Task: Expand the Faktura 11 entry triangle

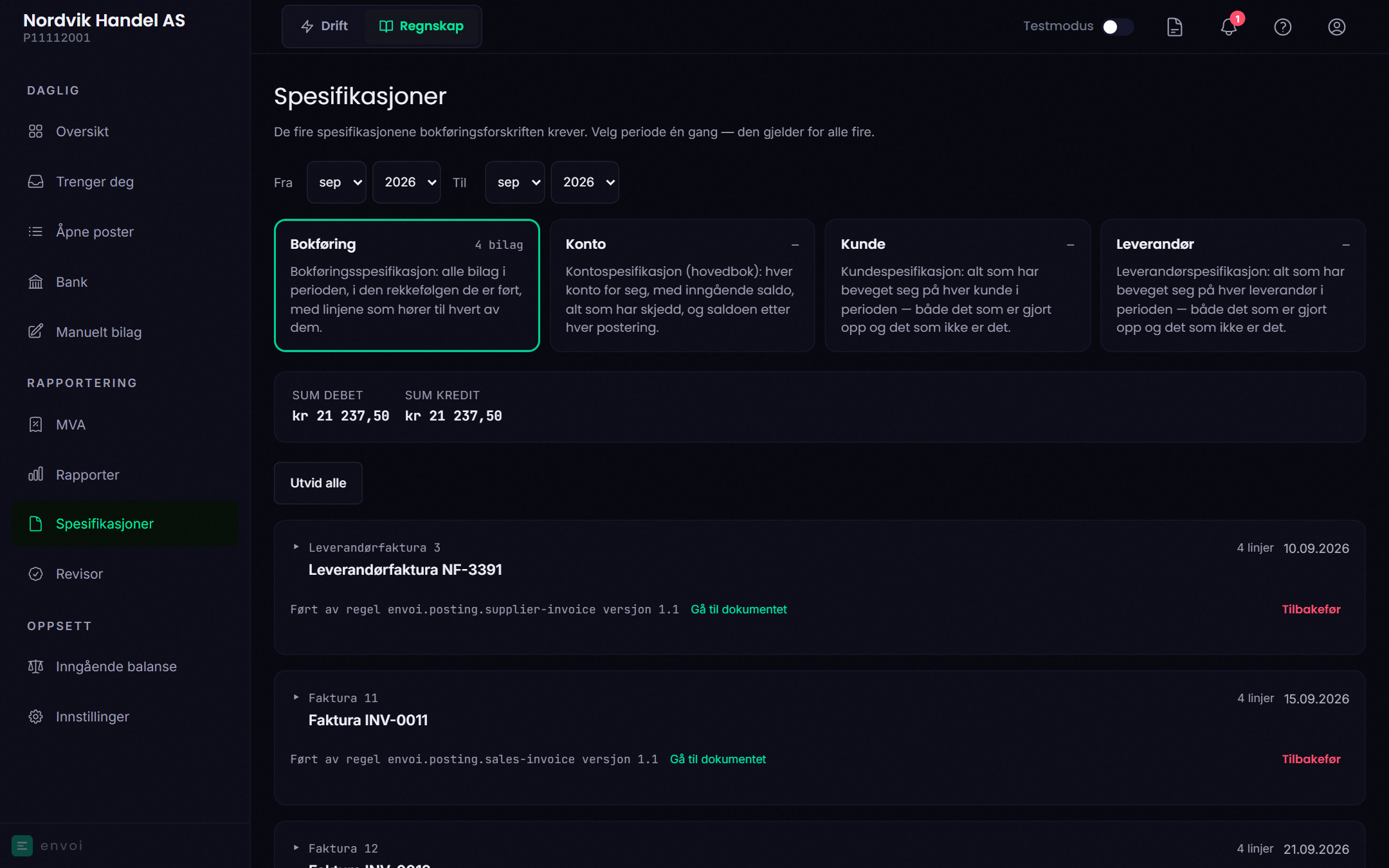Action: (x=296, y=698)
